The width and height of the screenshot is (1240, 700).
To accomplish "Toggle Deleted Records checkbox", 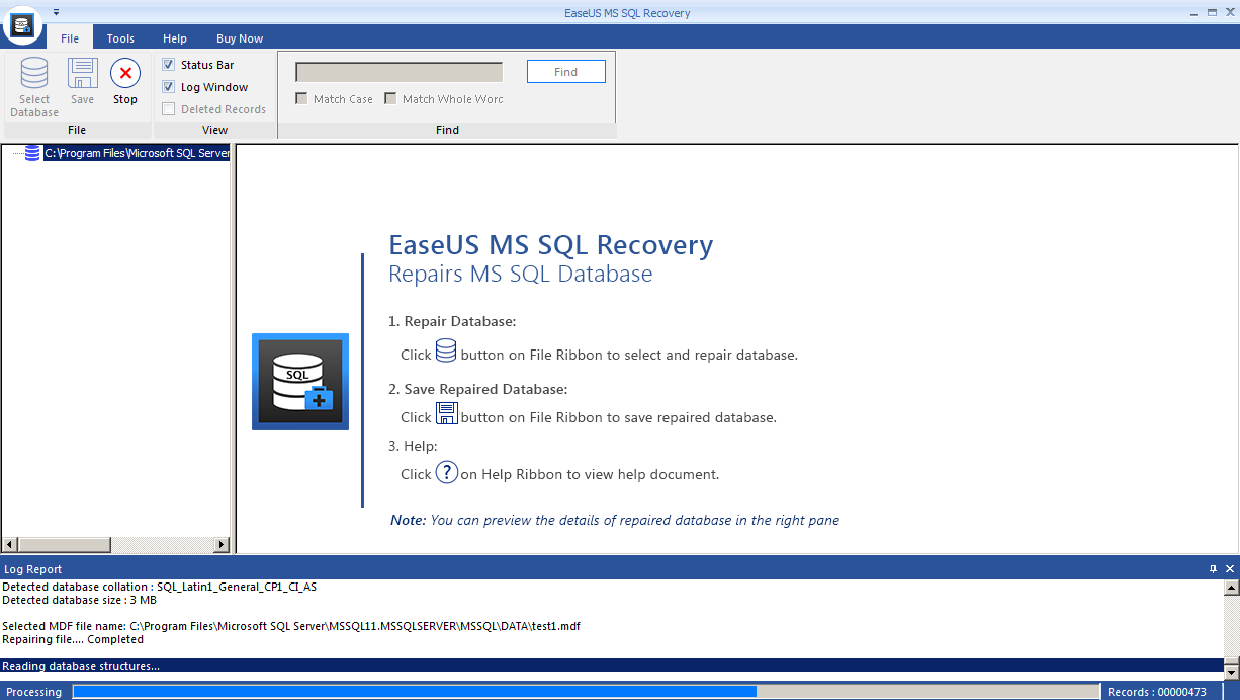I will 168,109.
